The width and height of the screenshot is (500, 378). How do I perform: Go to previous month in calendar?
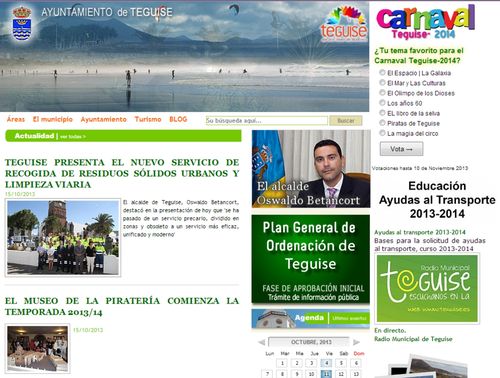click(x=262, y=342)
